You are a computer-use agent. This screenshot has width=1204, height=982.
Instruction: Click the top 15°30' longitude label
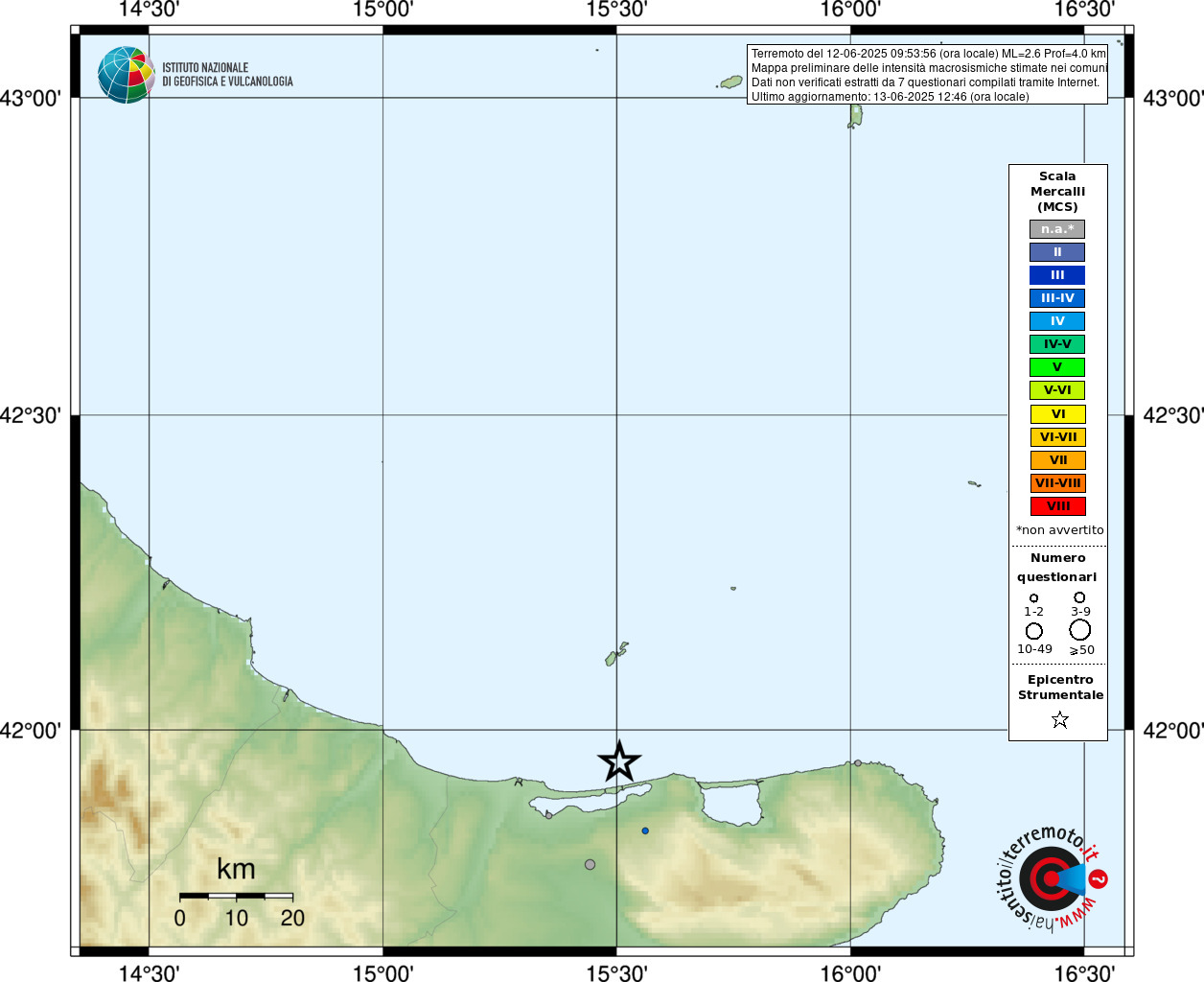click(x=616, y=10)
